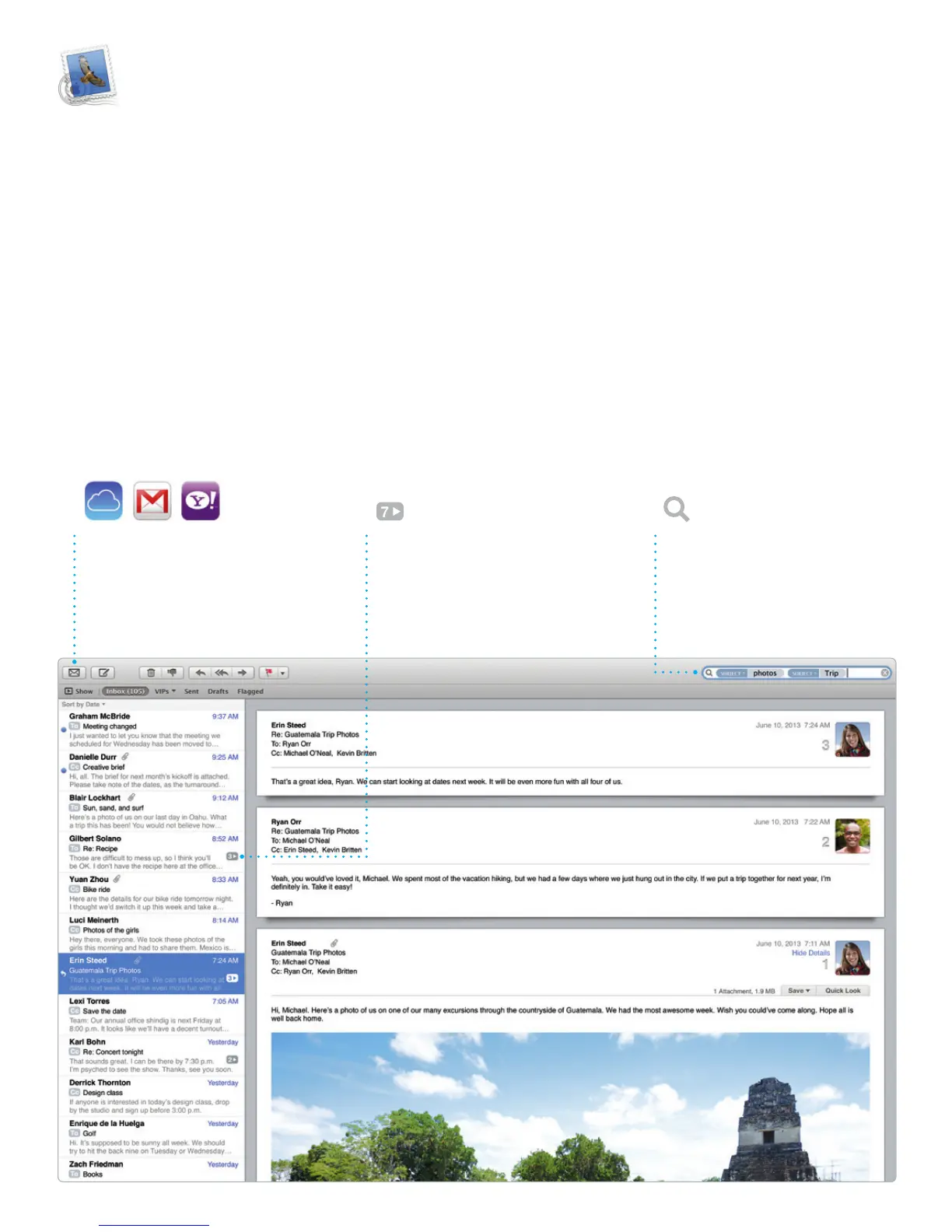
Task: Click the Karl Bohn Re: Concert tonight row
Action: tap(152, 1055)
